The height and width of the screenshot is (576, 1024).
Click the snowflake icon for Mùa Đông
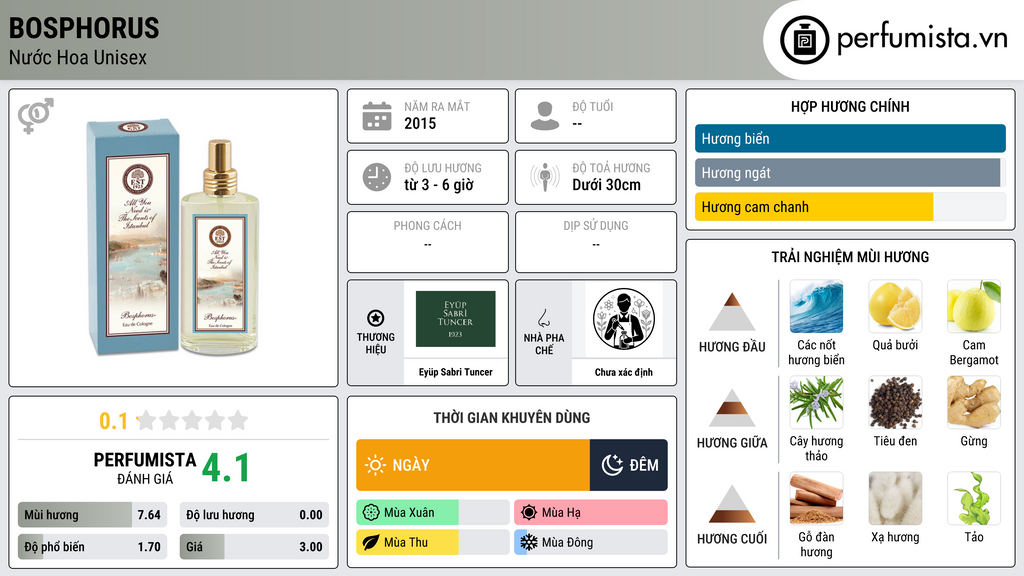pyautogui.click(x=529, y=542)
